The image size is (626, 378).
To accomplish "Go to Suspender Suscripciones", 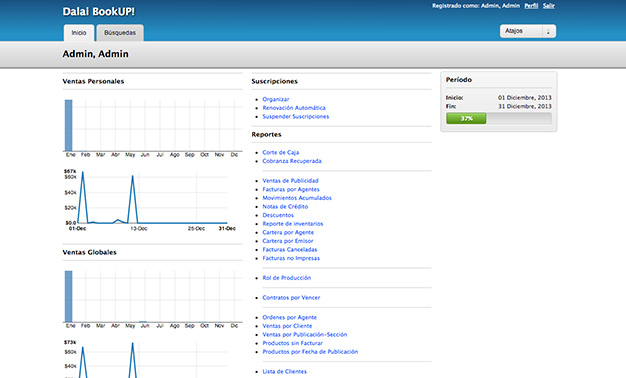I will [296, 117].
